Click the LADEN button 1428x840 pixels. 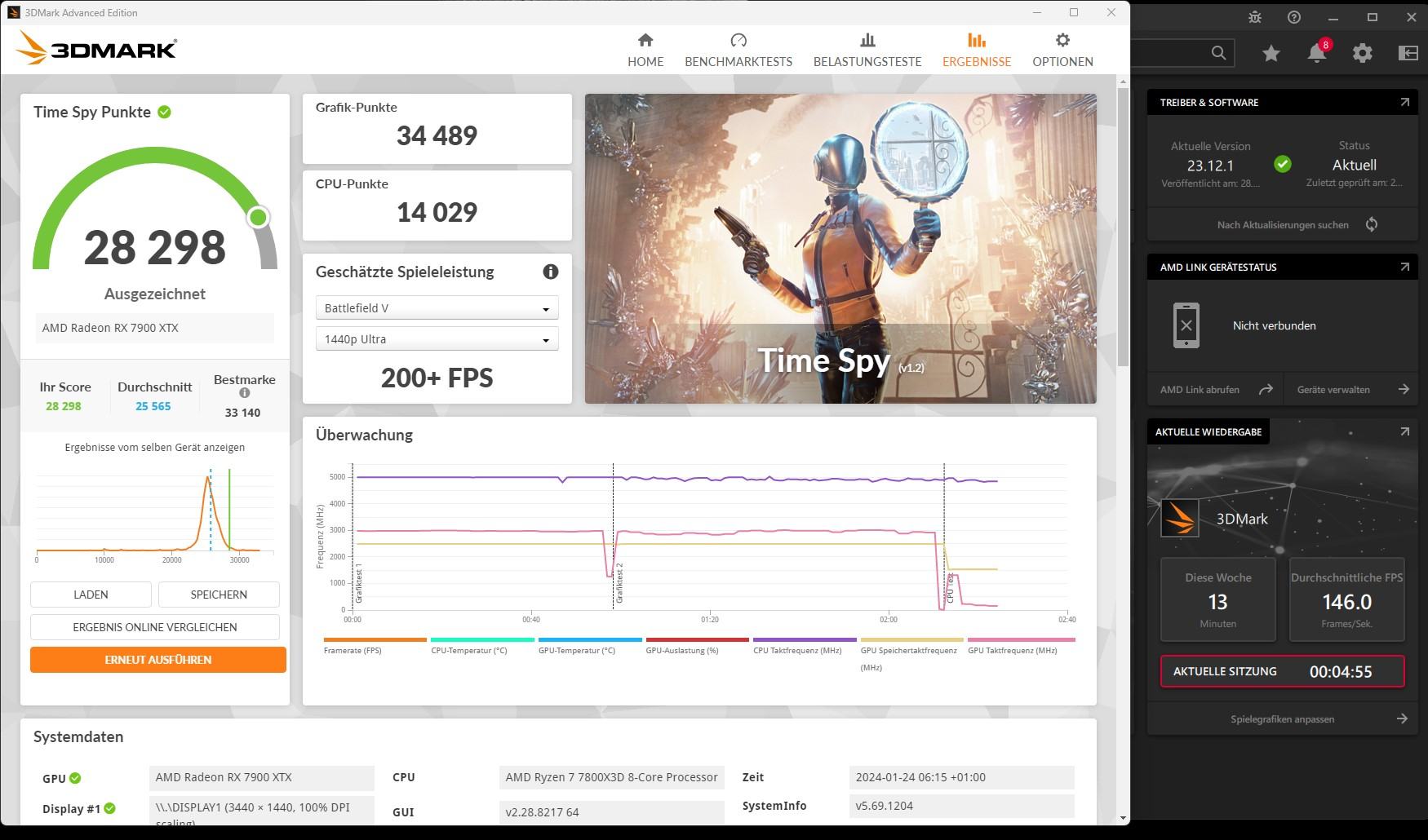point(91,595)
